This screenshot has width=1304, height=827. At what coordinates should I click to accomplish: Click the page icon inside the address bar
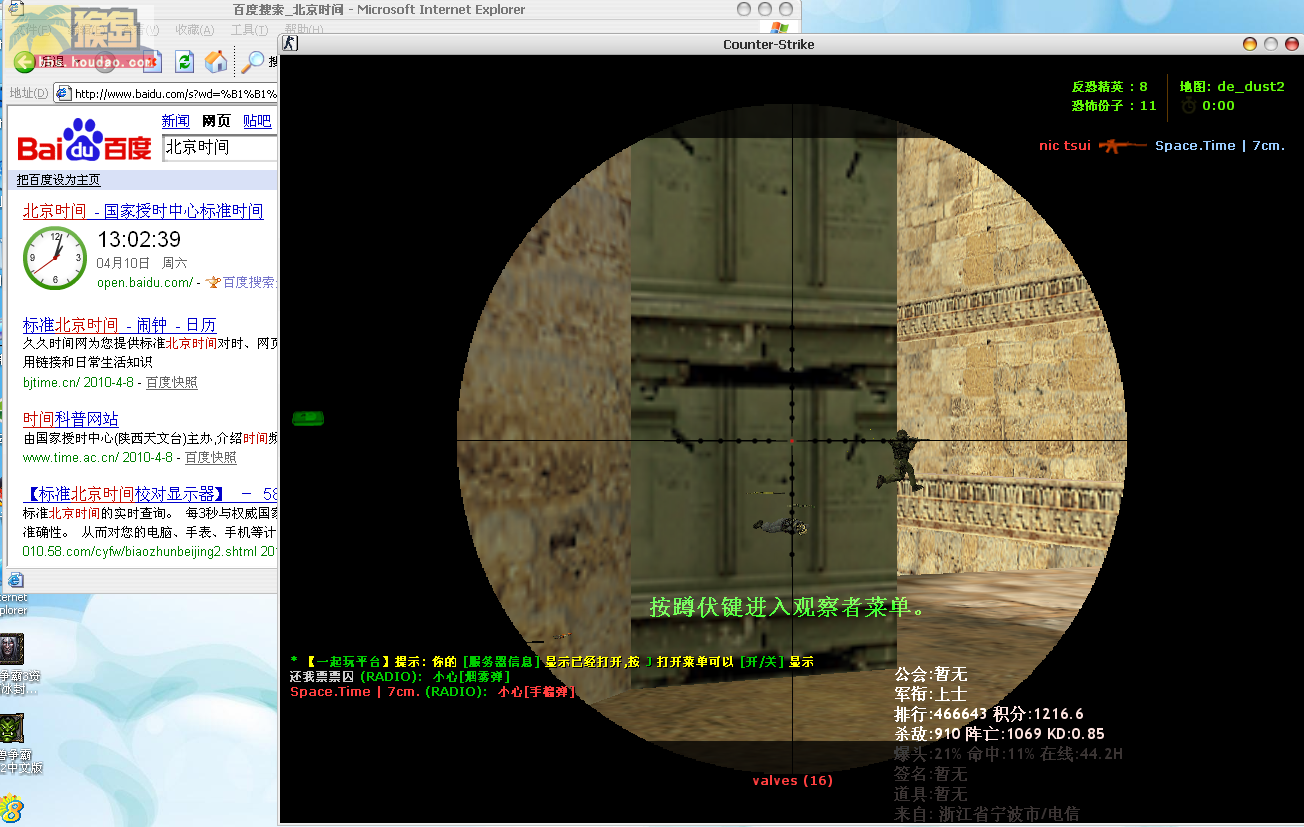(x=63, y=93)
